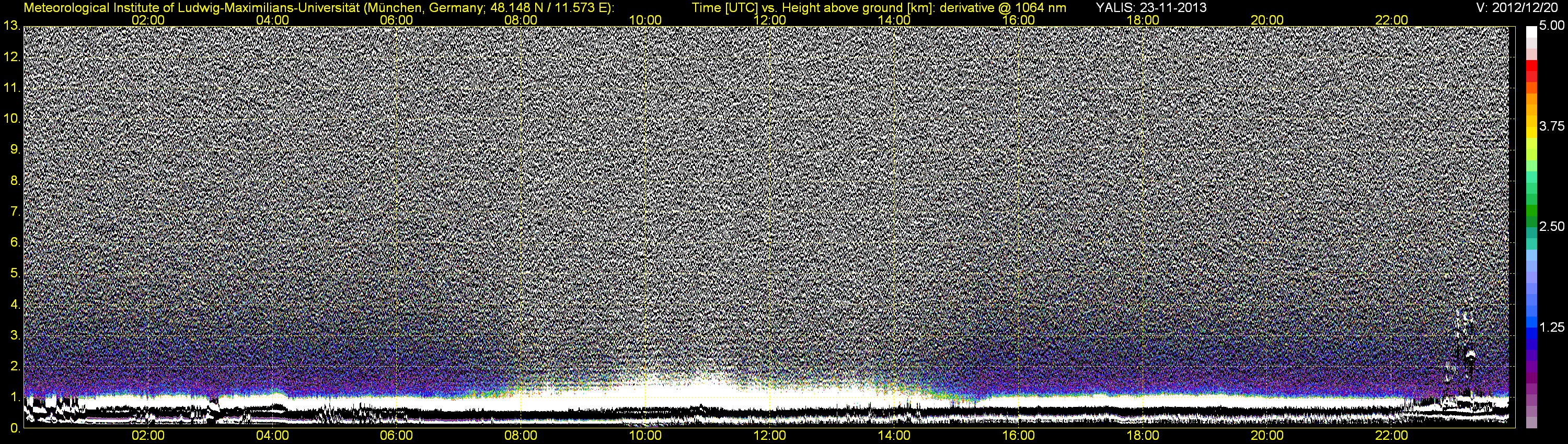Click the '7.' height axis label
This screenshot has height=444, width=1568.
tap(15, 212)
